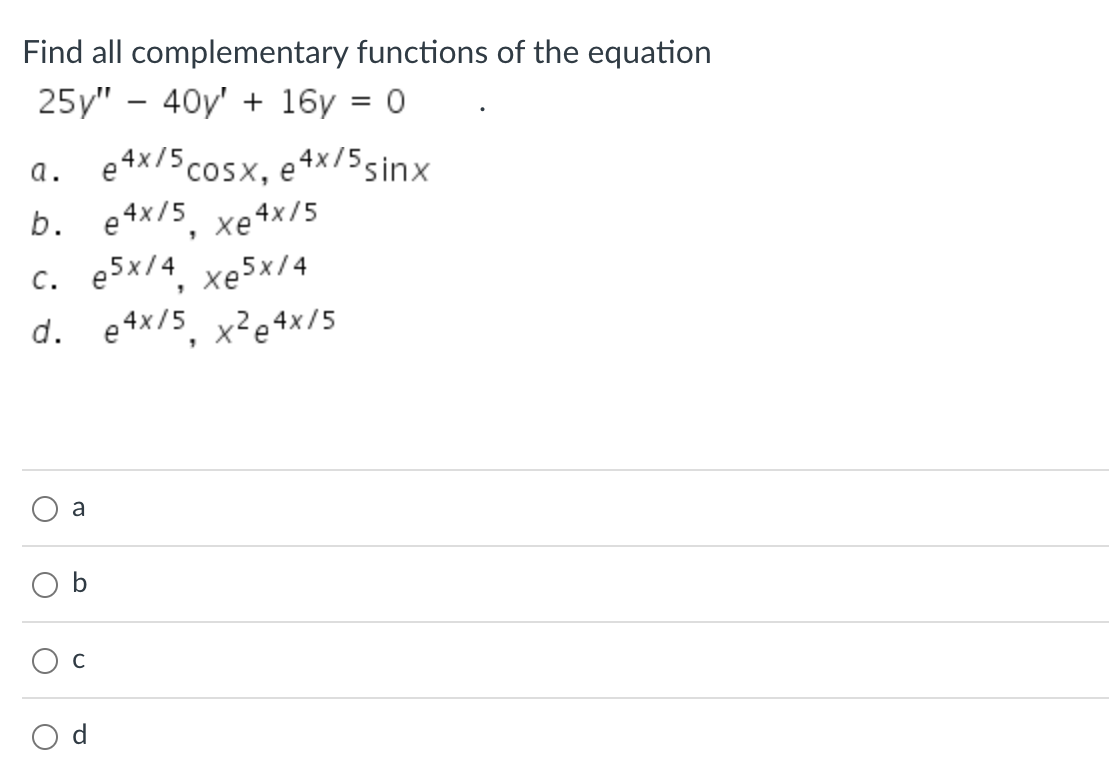Image resolution: width=1109 pixels, height=783 pixels.
Task: Click the choice letter b in the list
Action: click(39, 219)
